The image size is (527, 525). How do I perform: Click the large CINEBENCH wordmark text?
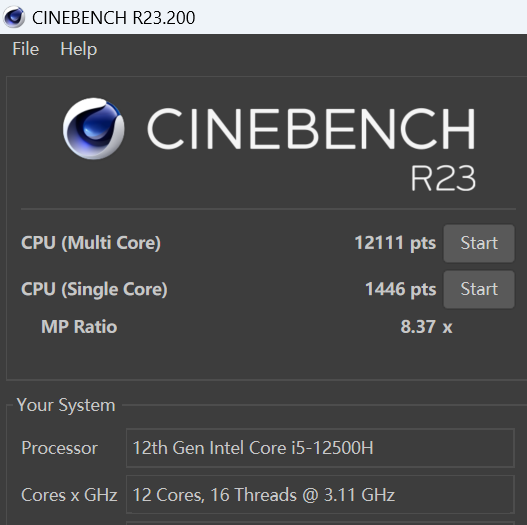[x=311, y=128]
